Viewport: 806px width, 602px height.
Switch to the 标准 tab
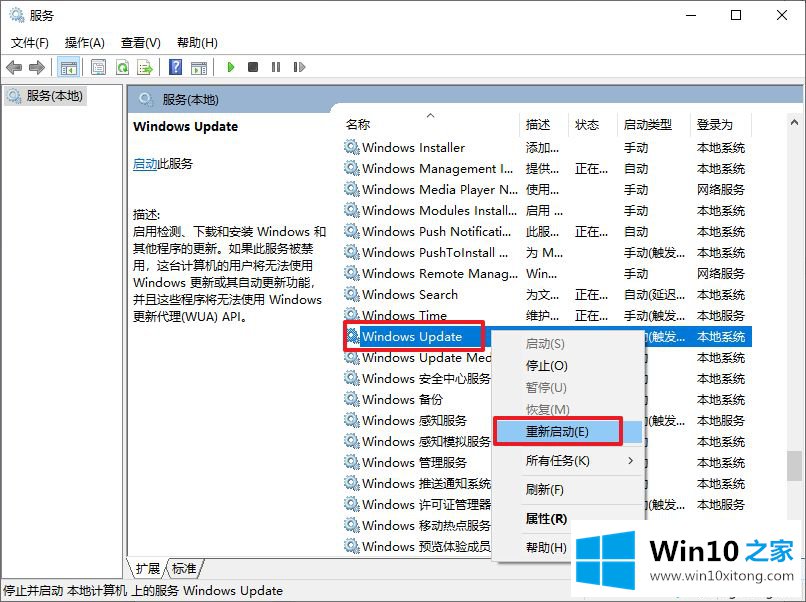[x=184, y=568]
